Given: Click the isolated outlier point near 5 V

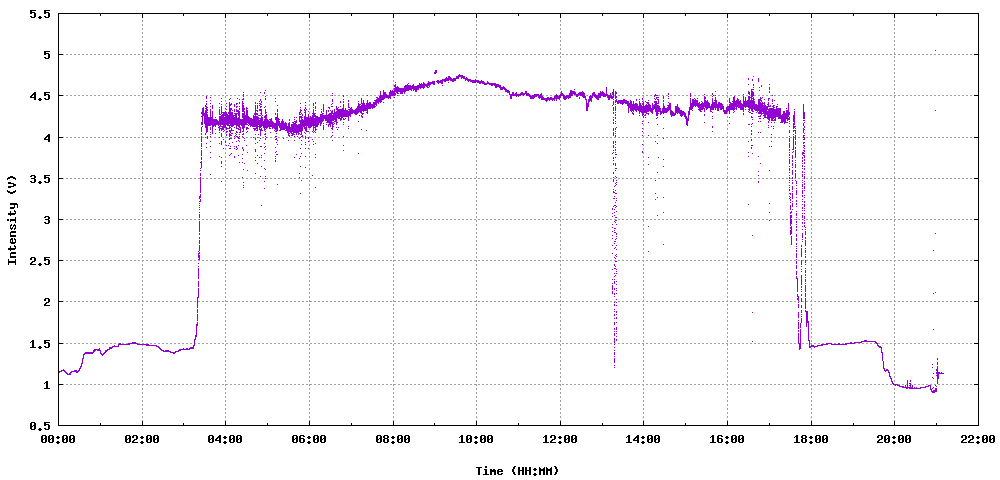Looking at the screenshot, I should [935, 51].
